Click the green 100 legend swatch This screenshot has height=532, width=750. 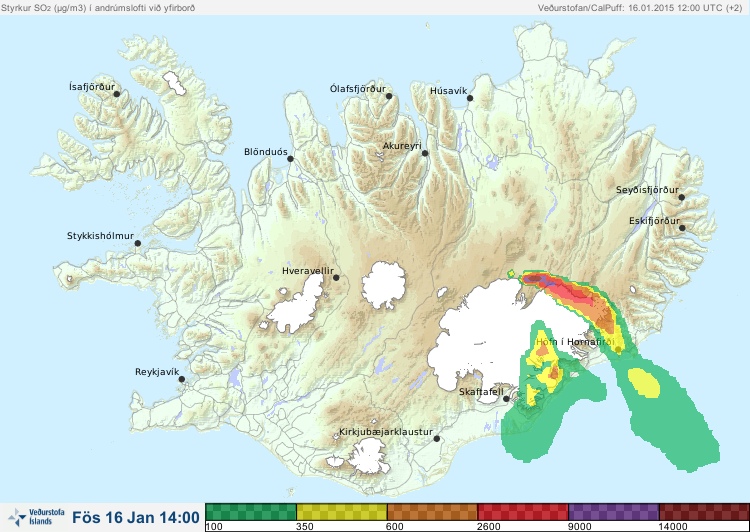click(x=251, y=512)
